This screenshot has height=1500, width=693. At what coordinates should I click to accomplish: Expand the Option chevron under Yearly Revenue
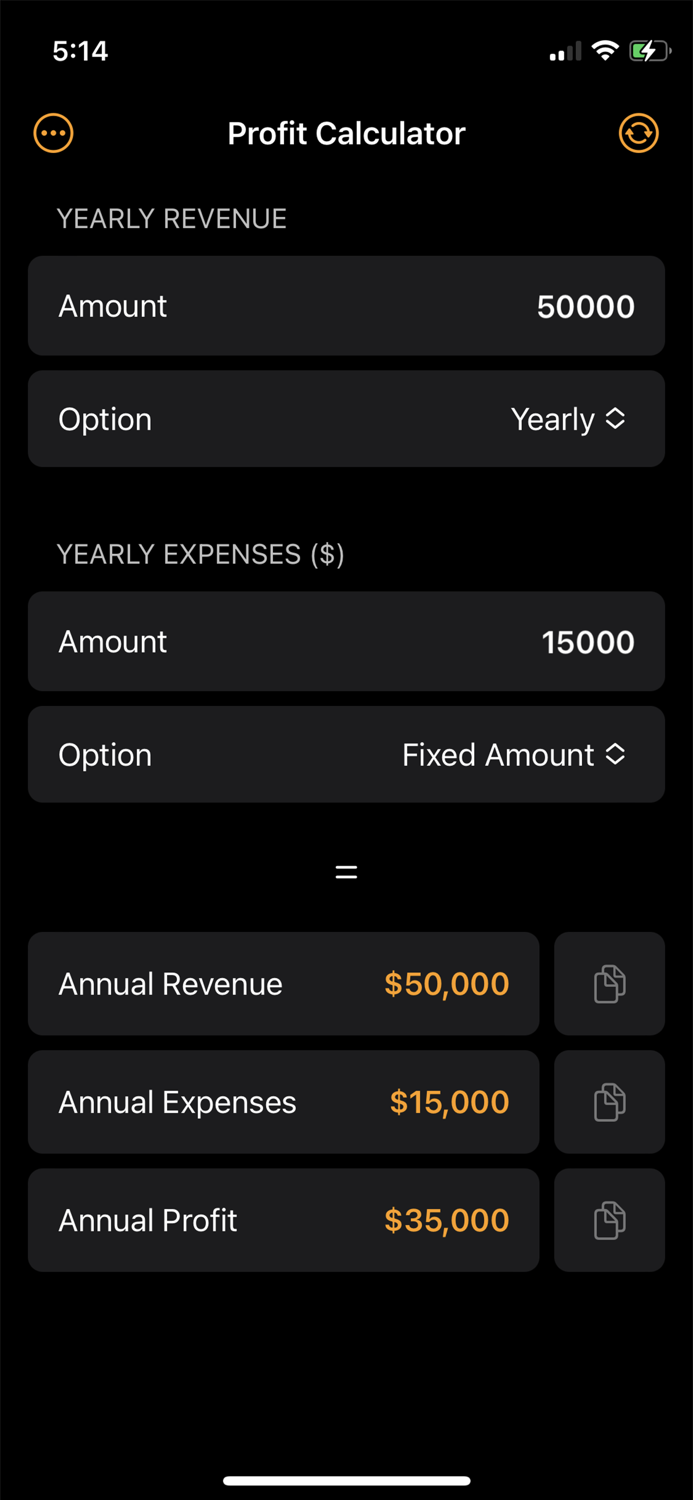617,419
